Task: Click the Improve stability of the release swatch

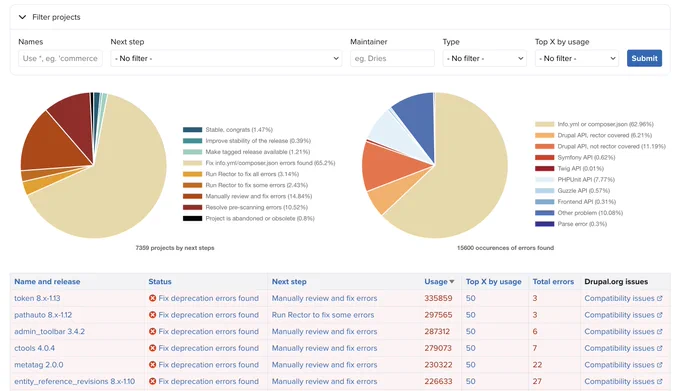Action: click(193, 141)
